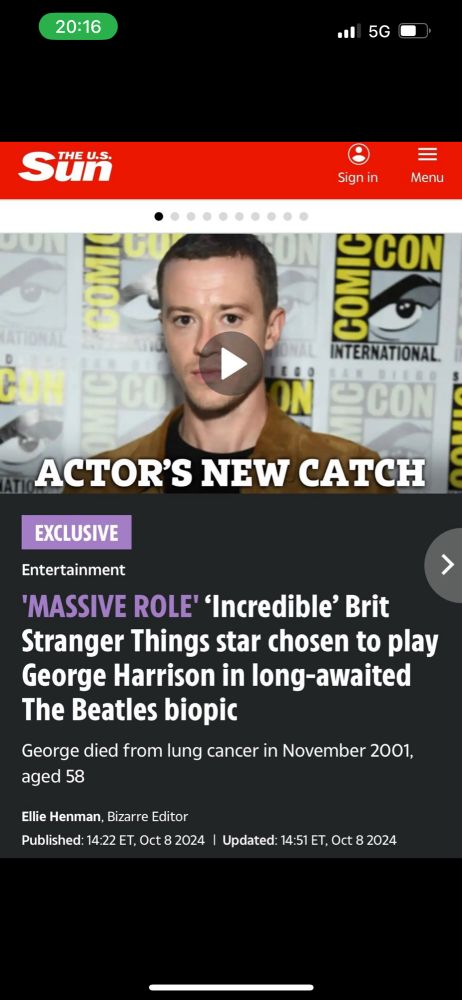Open the article subheading about George's death
This screenshot has height=1000, width=462.
[218, 763]
